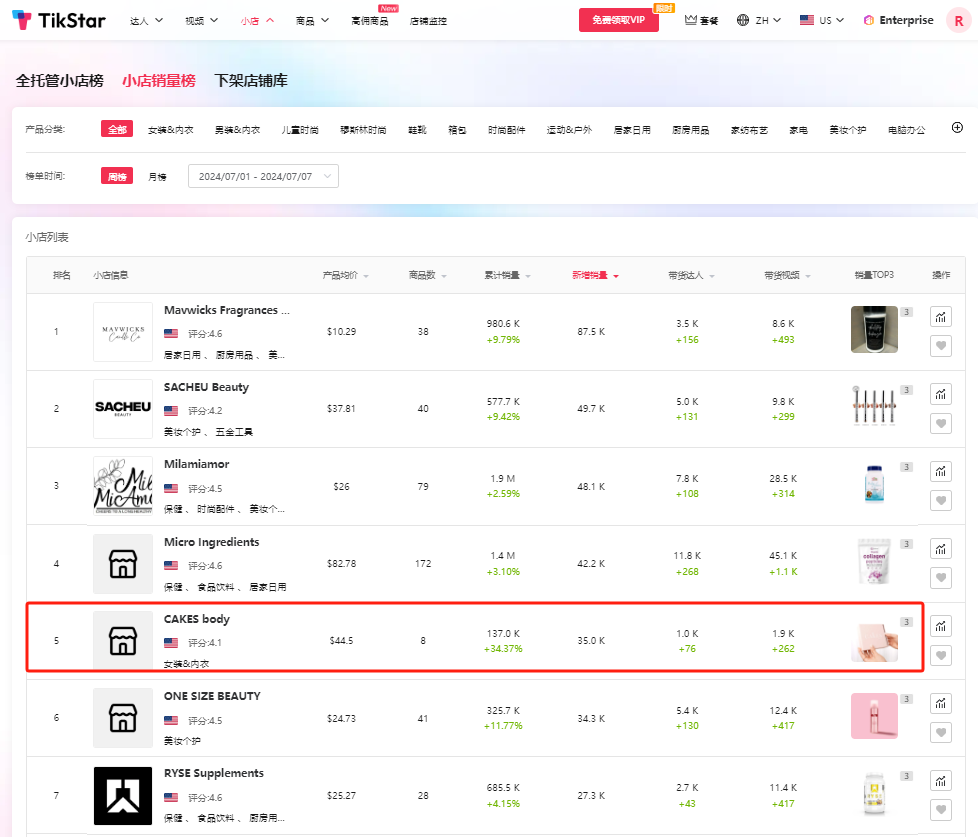Favorite the Milamiamor shop
978x837 pixels.
pos(941,500)
